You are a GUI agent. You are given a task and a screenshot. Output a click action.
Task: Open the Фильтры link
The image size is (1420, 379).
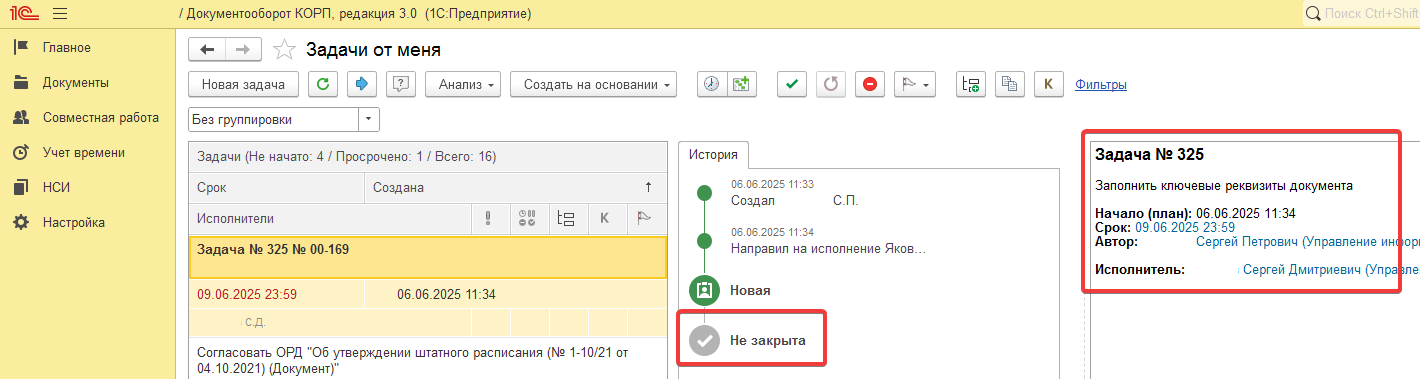tap(1101, 85)
